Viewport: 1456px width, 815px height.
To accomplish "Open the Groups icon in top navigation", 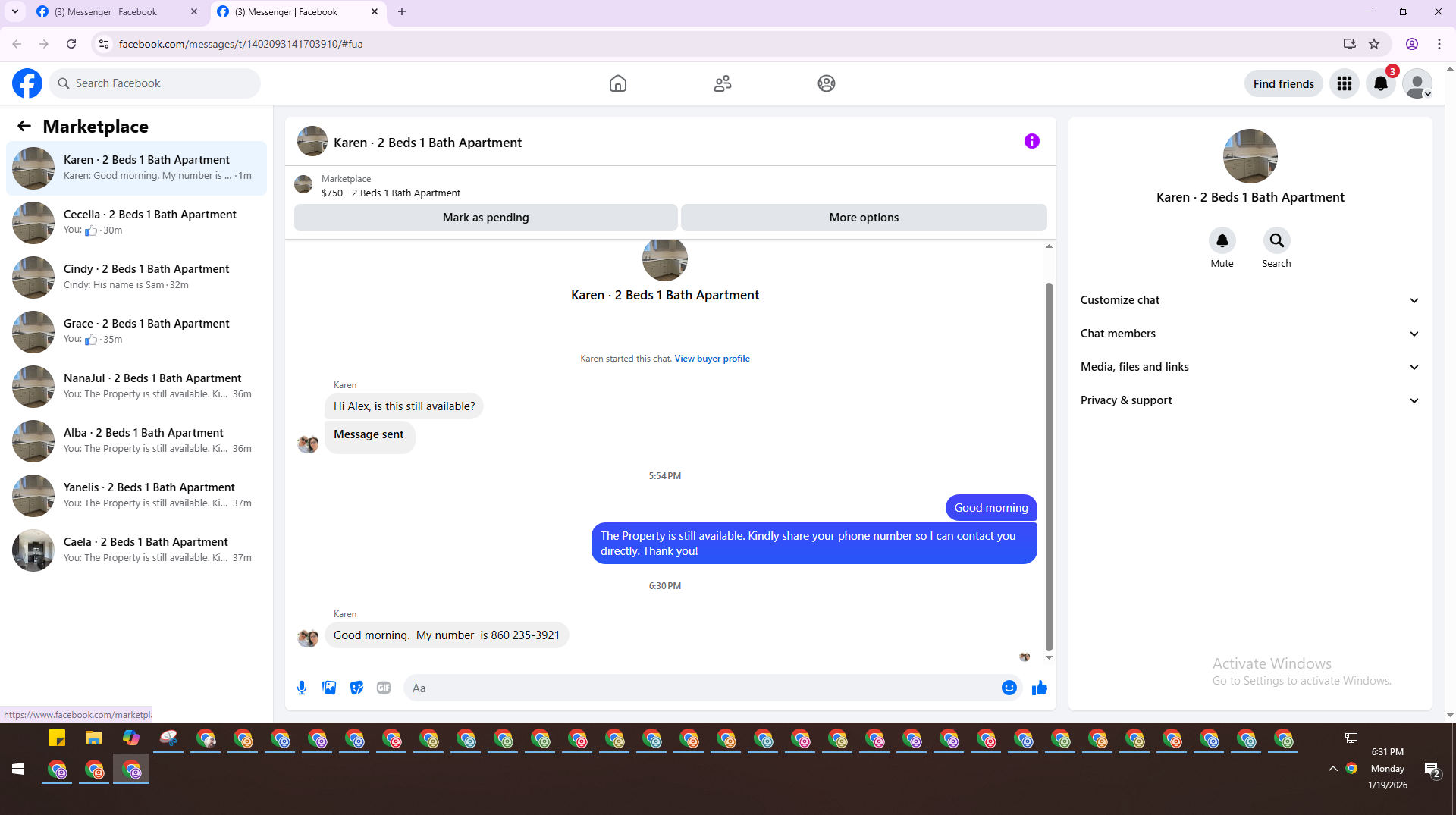I will [x=827, y=83].
